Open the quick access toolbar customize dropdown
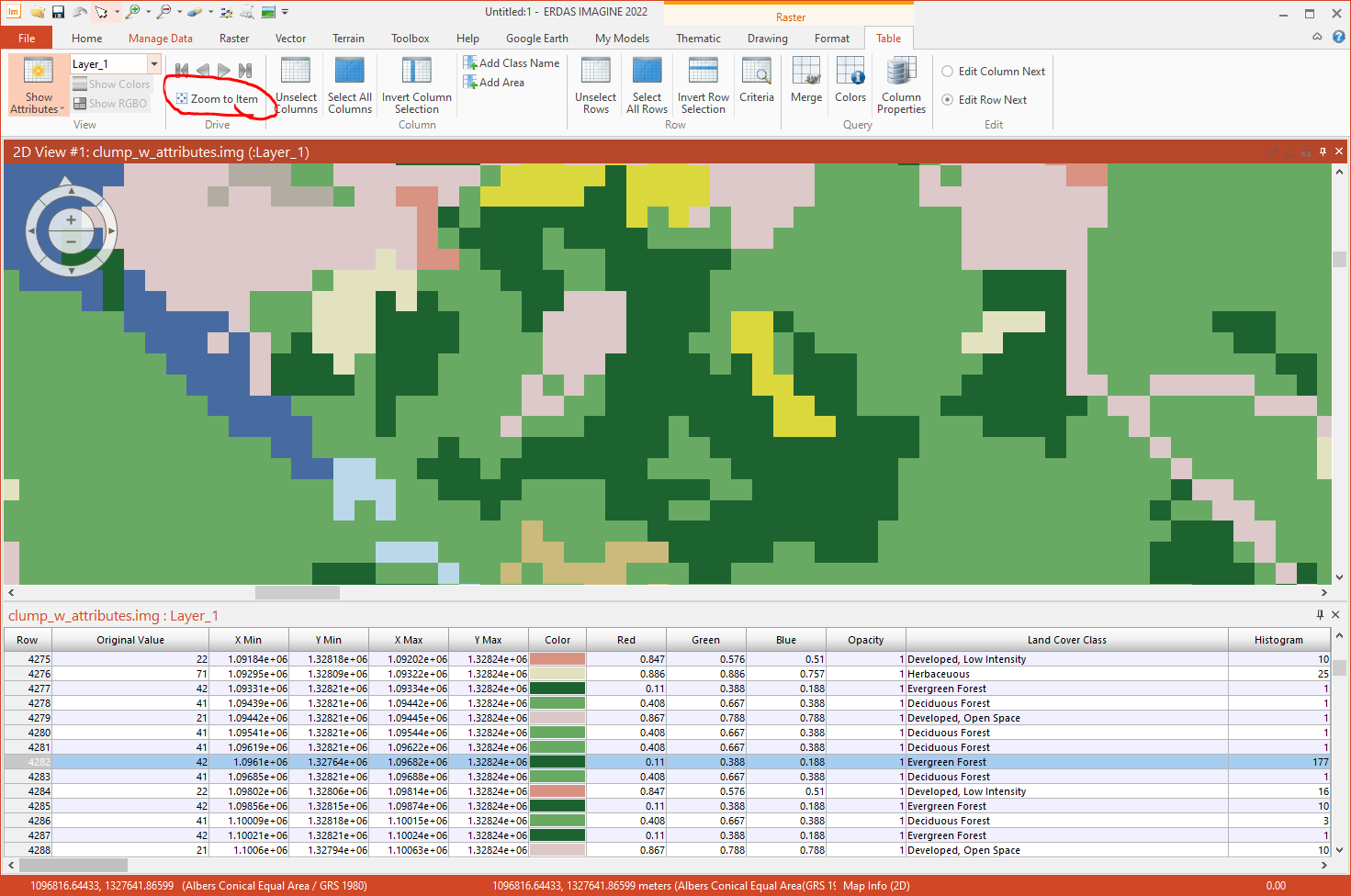 tap(284, 12)
